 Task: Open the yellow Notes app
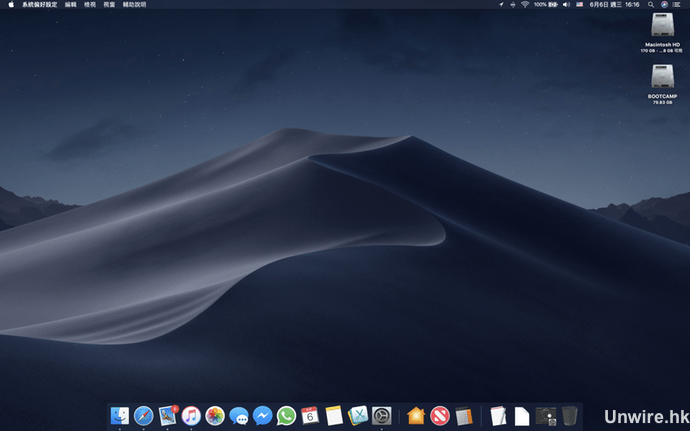click(x=334, y=416)
